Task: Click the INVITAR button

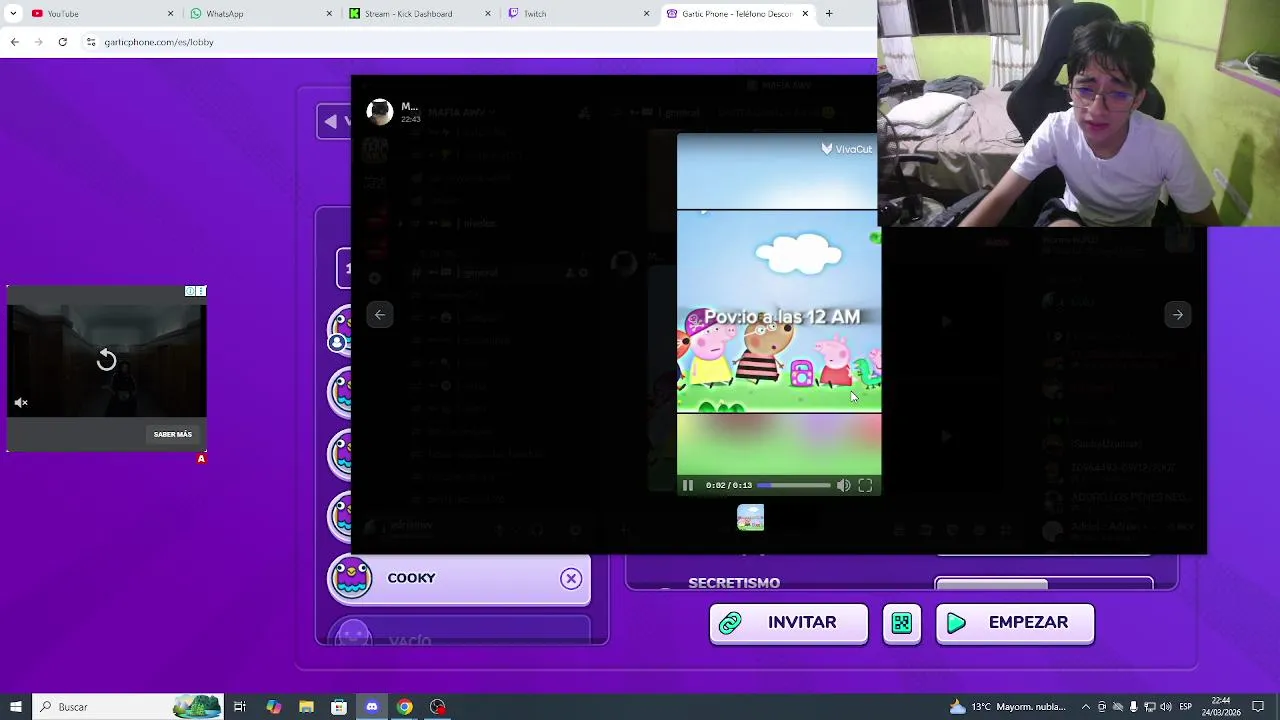Action: click(x=788, y=623)
